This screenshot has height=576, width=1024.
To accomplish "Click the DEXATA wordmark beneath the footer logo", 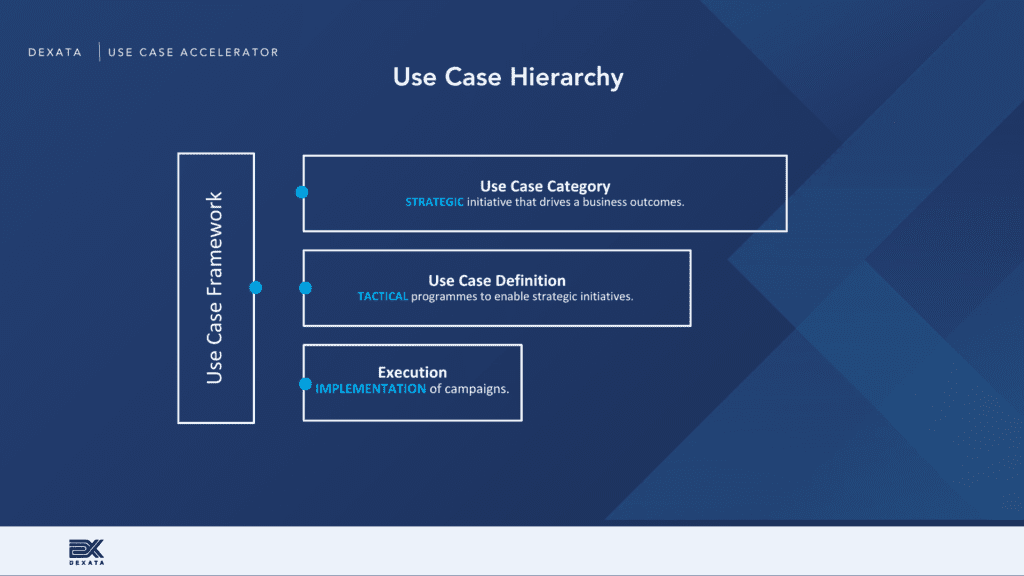I will click(x=86, y=563).
